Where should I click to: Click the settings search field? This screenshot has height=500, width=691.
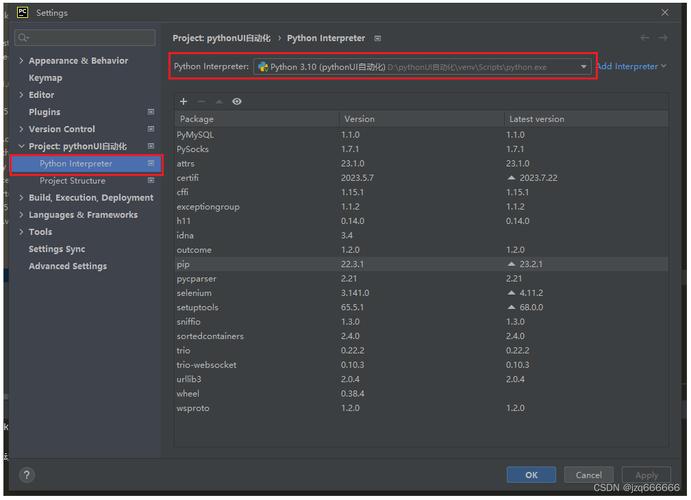[85, 38]
